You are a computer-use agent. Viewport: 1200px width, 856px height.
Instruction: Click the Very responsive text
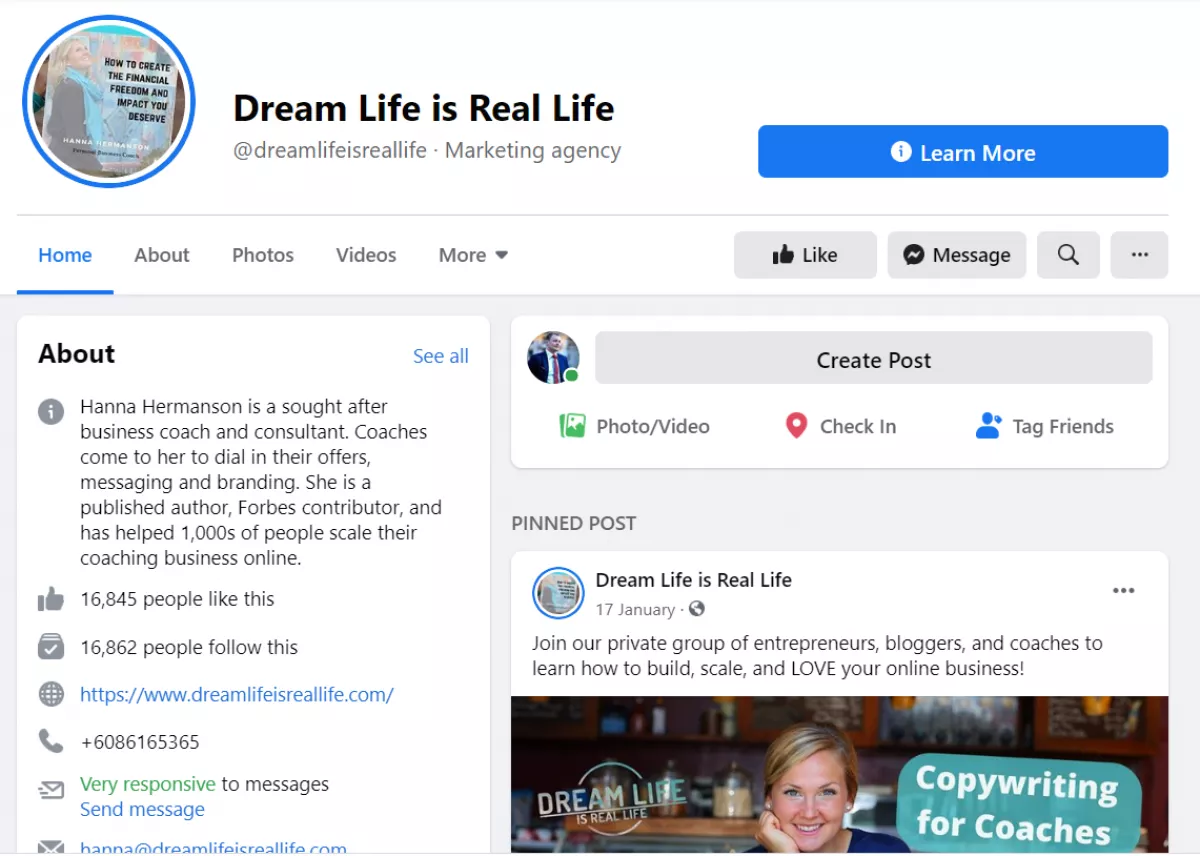coord(148,784)
